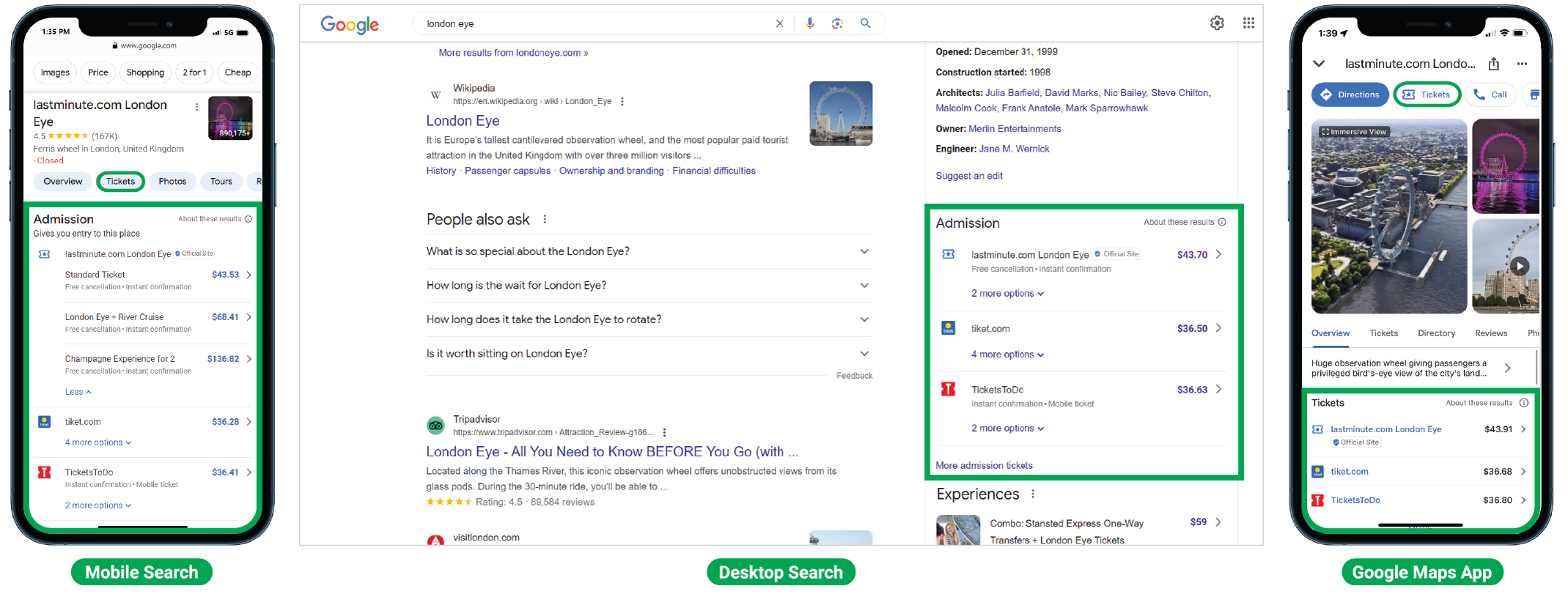This screenshot has width=1568, height=597.
Task: Open More results from londoneye.com
Action: tap(513, 53)
